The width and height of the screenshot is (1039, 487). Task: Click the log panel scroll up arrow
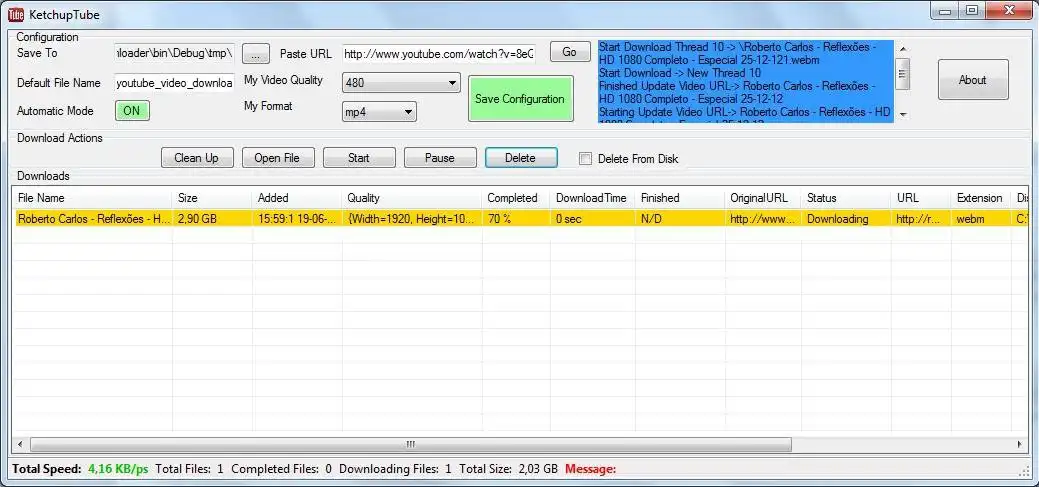902,48
